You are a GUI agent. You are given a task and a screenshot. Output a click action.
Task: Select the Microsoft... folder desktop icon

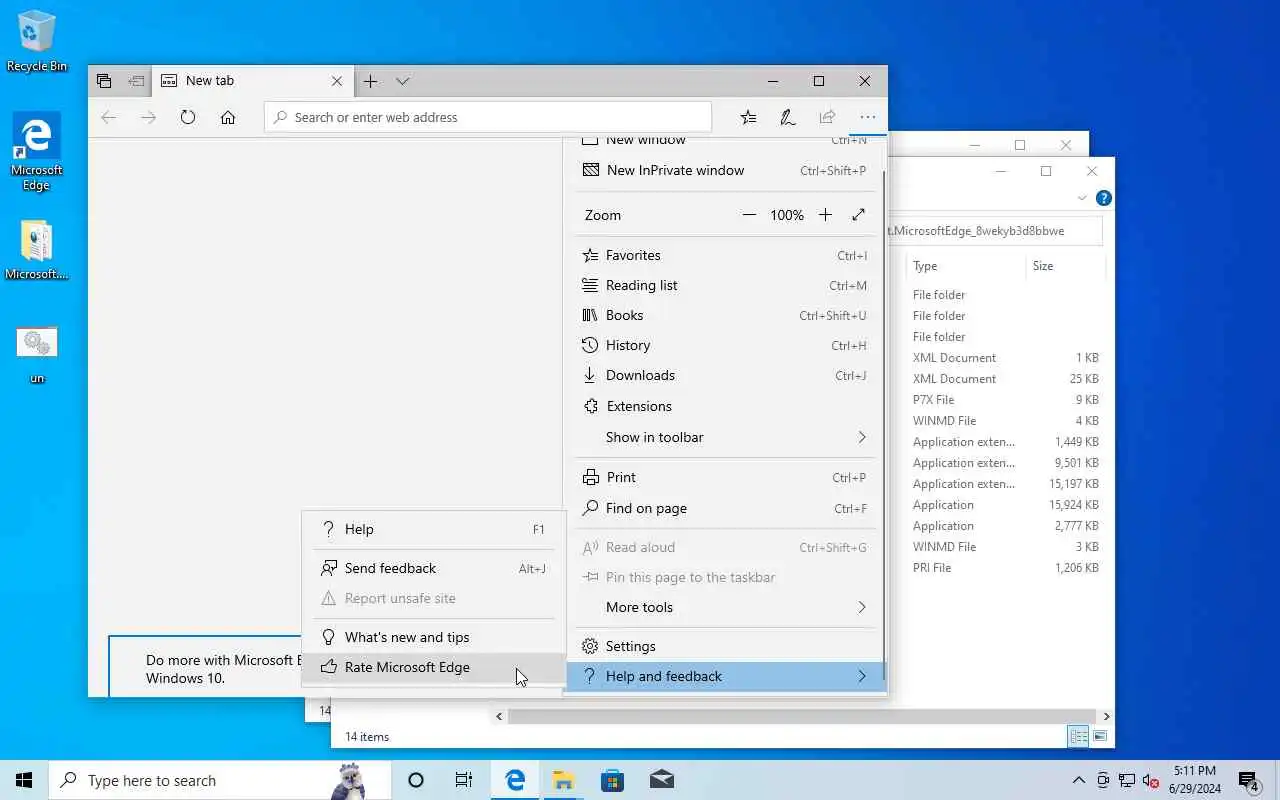tap(37, 250)
